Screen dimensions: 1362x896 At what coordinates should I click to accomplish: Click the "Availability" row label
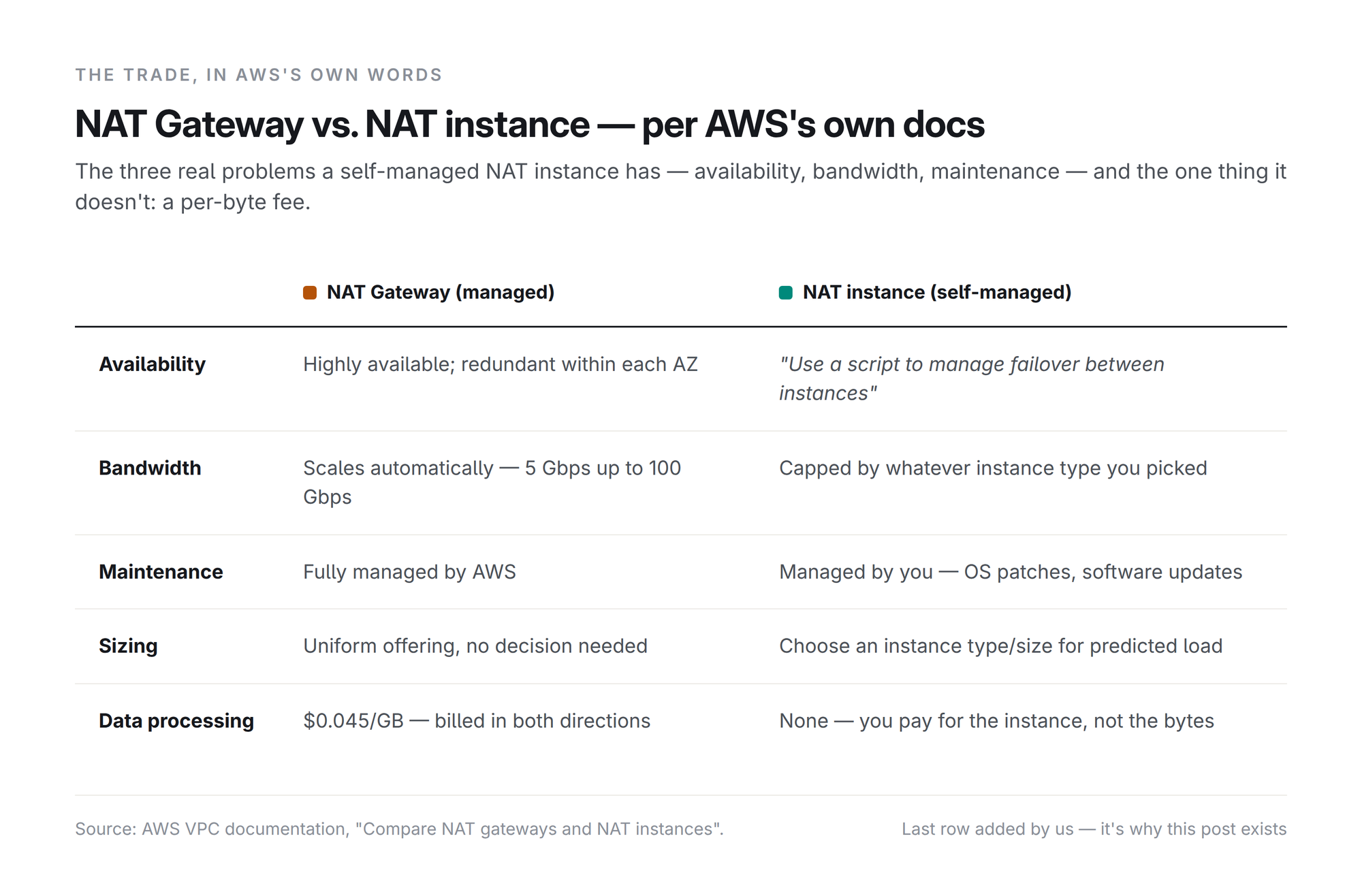(x=152, y=364)
